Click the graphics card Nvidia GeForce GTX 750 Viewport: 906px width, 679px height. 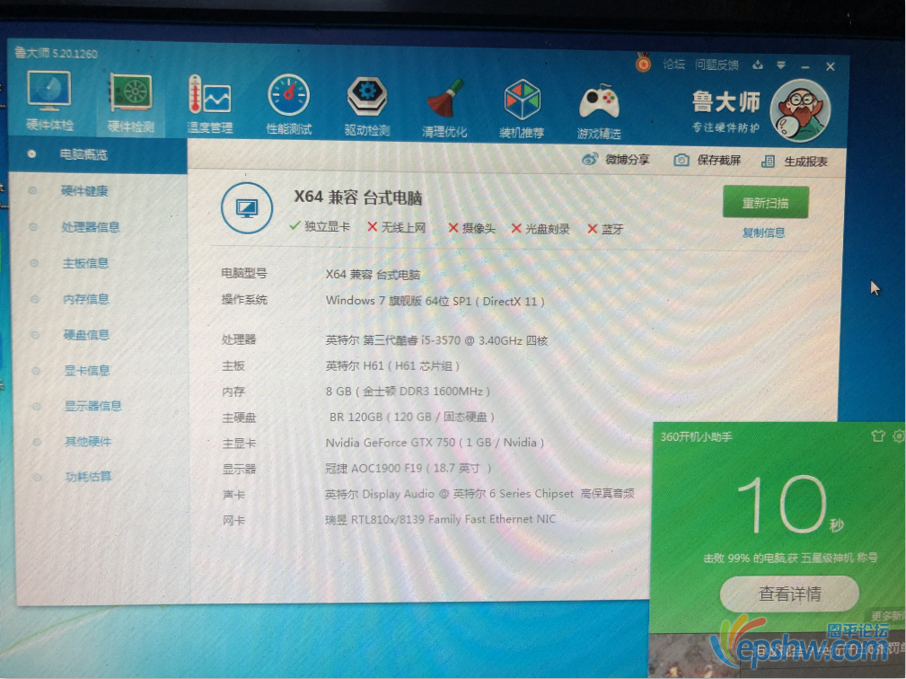(435, 443)
